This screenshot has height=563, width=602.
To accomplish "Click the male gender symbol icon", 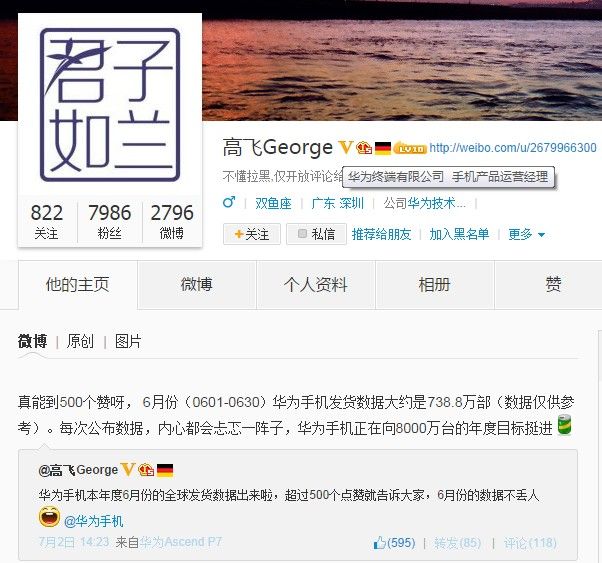I will tap(229, 202).
